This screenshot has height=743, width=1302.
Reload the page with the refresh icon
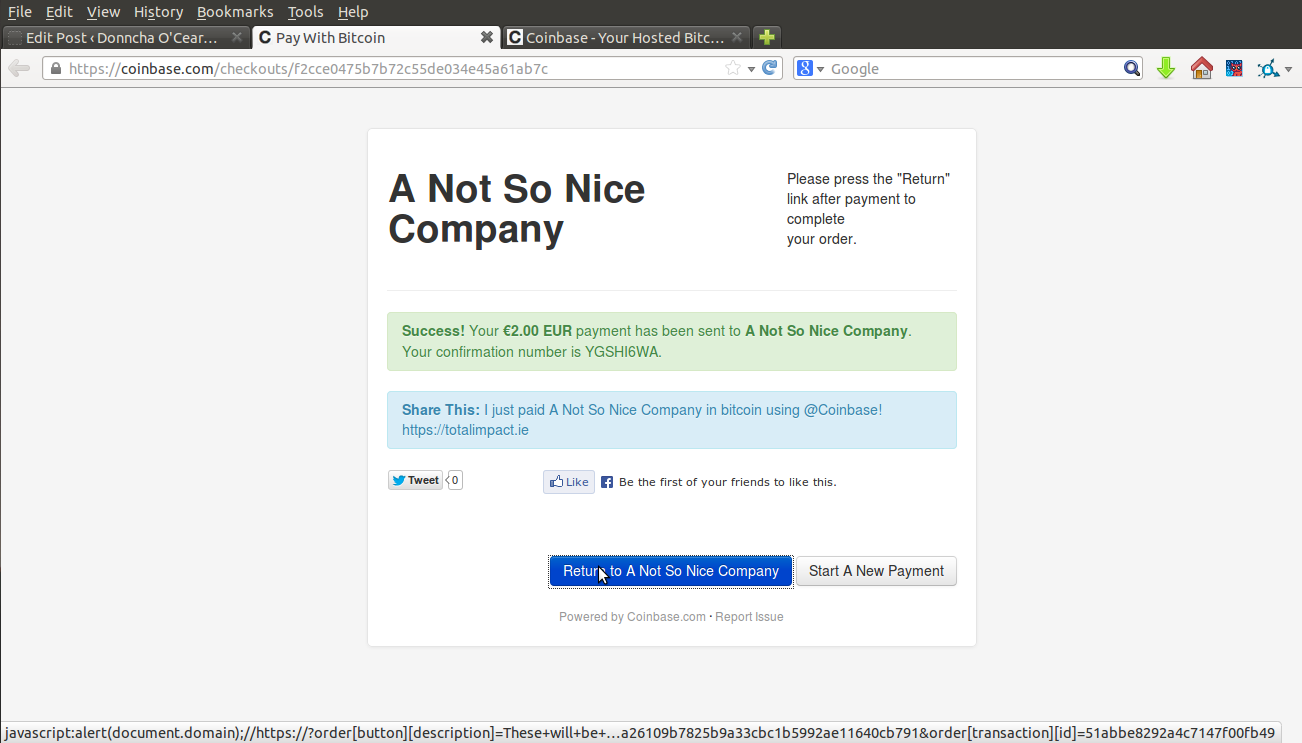768,68
